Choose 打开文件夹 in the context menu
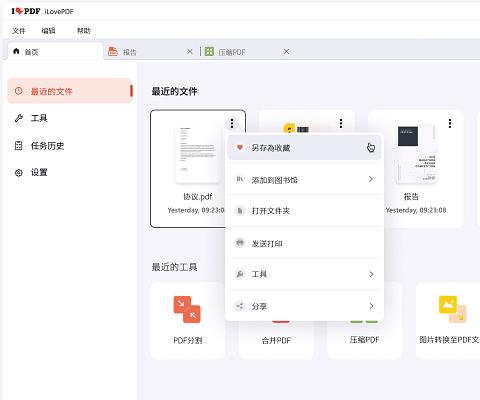 [x=304, y=211]
